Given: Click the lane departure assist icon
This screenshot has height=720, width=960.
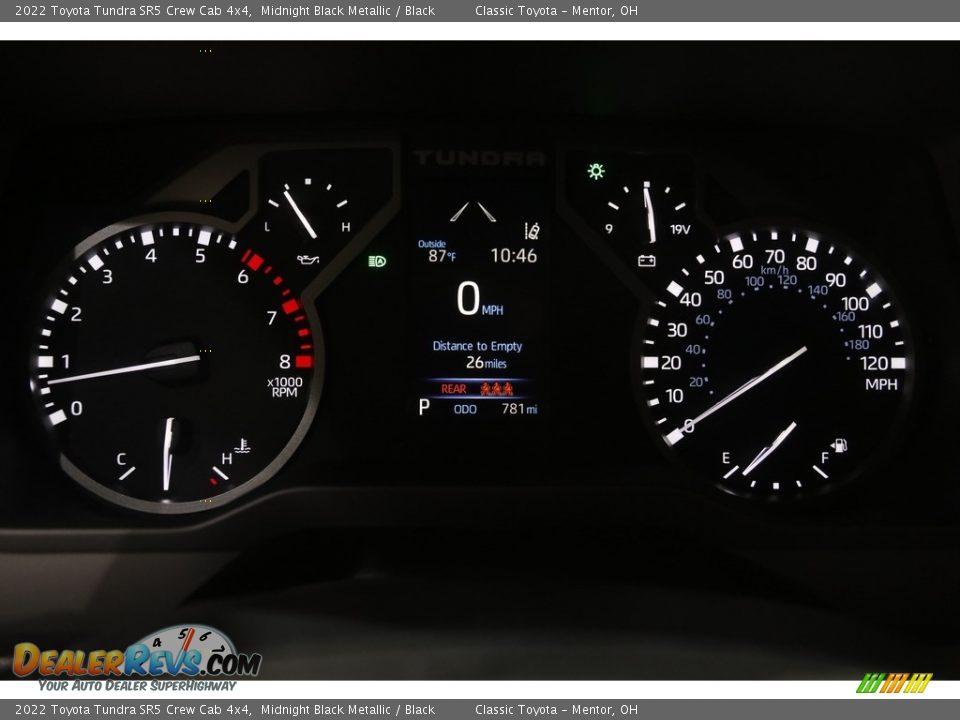Looking at the screenshot, I should [x=533, y=230].
